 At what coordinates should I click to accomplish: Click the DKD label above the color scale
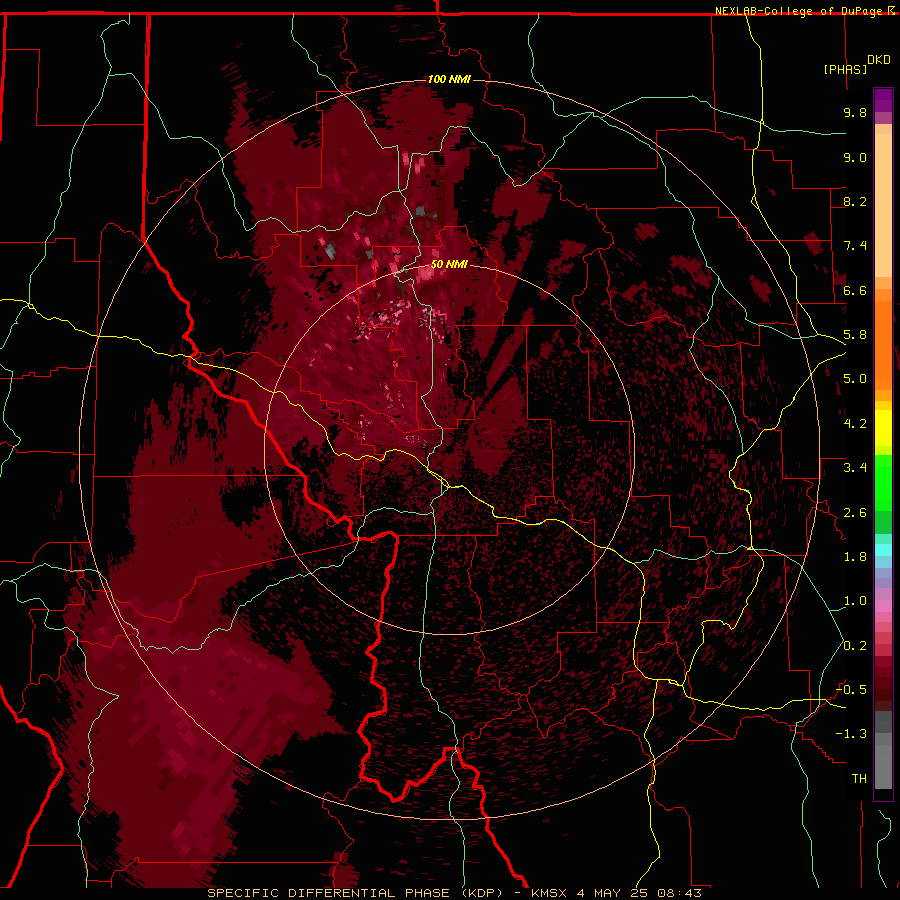879,60
